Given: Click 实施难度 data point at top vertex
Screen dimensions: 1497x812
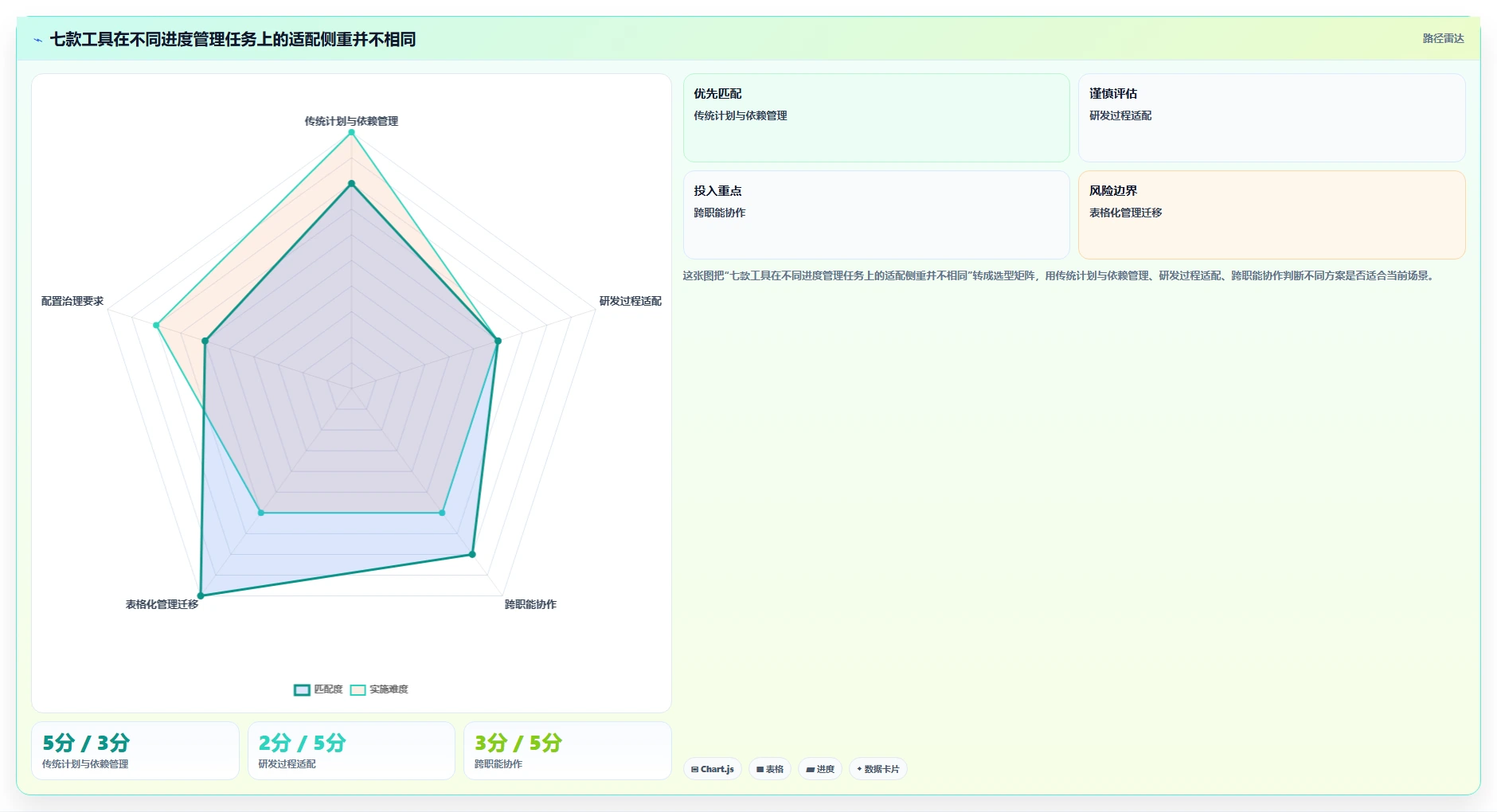Looking at the screenshot, I should pos(351,132).
